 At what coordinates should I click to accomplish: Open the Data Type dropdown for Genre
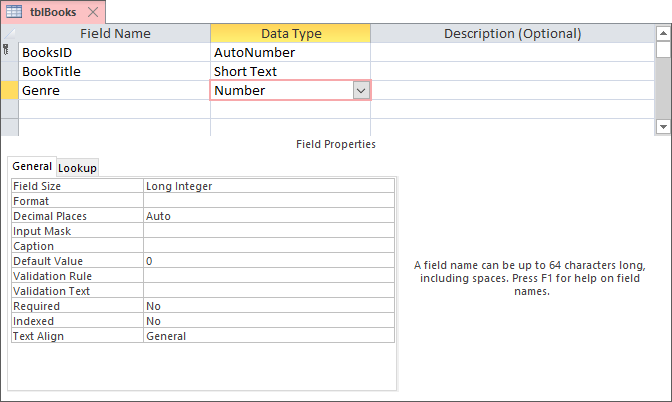361,90
